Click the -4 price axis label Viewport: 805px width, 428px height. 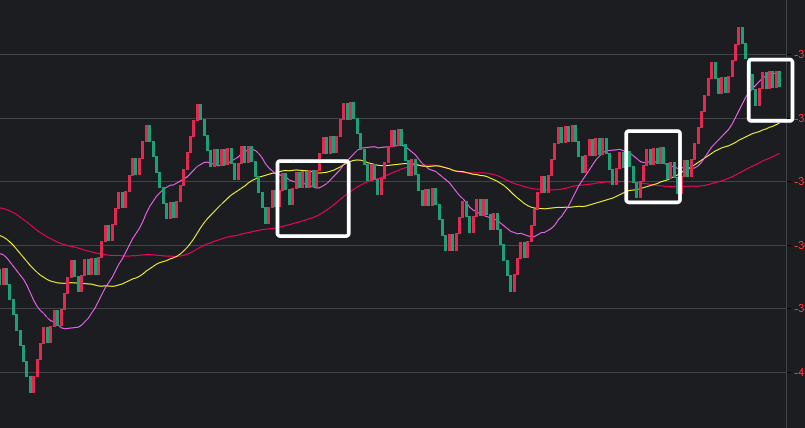[x=800, y=372]
